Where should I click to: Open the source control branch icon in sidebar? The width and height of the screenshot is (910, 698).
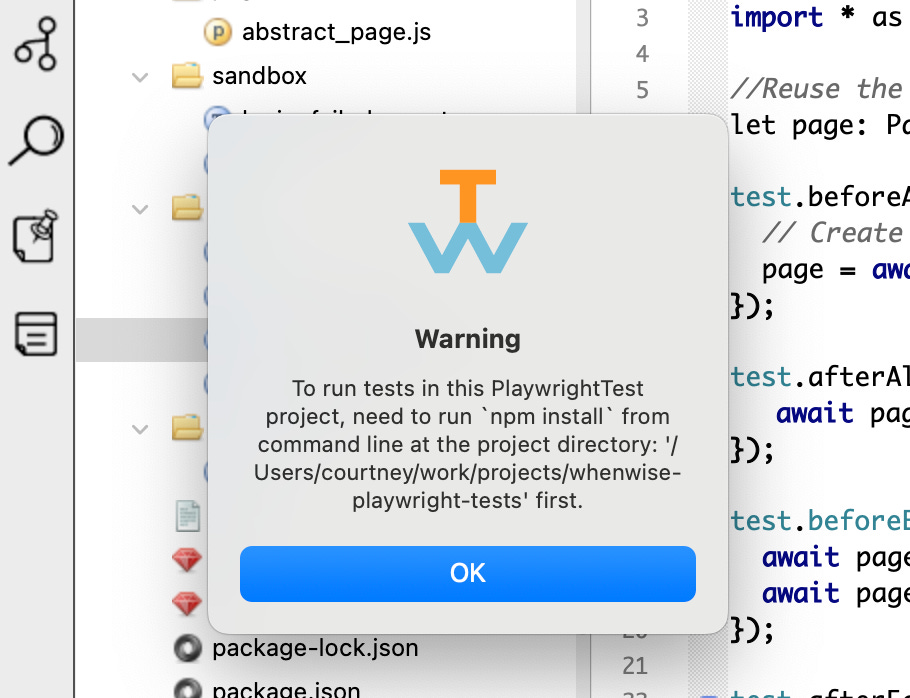[37, 44]
